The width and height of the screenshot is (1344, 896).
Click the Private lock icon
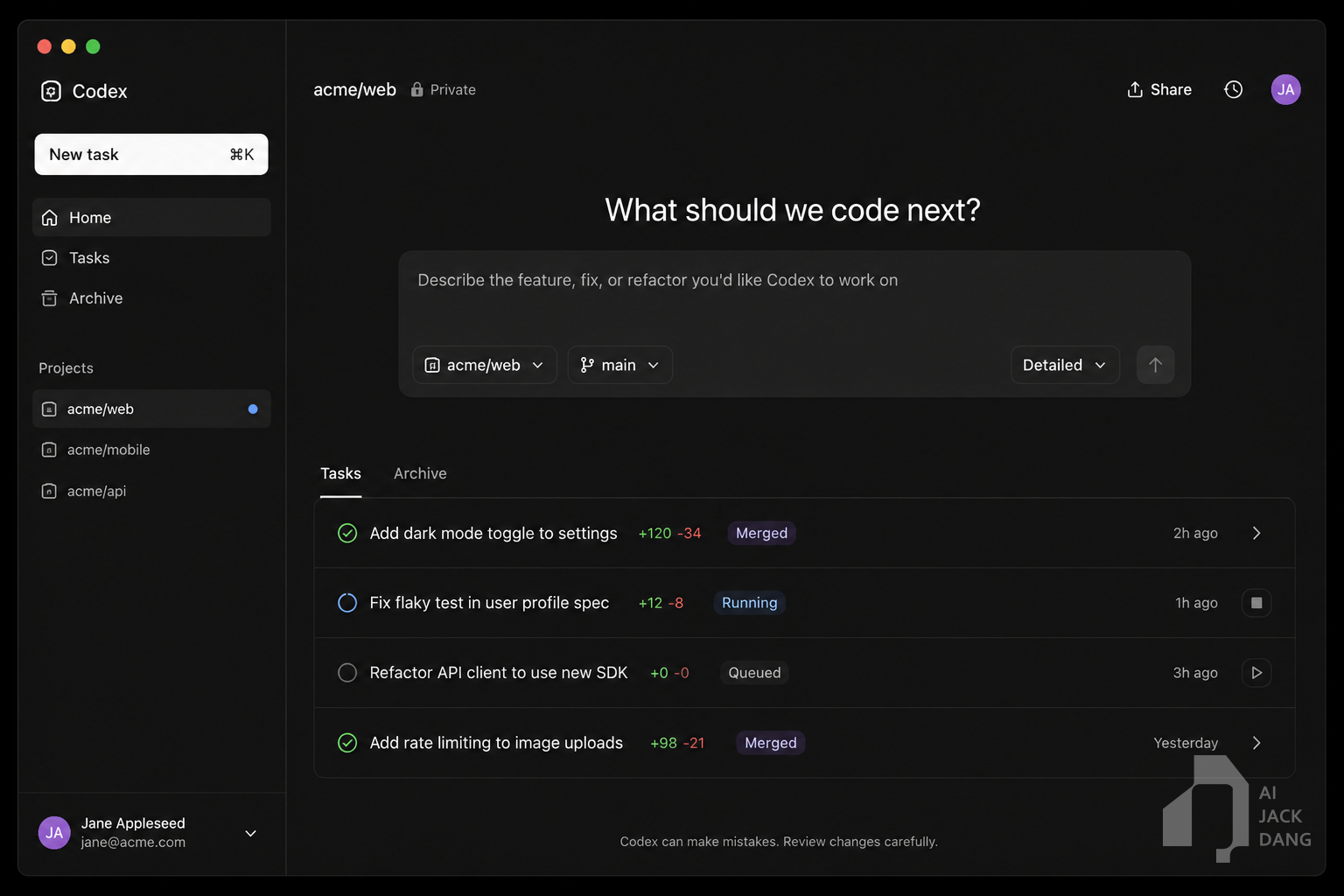pos(417,89)
